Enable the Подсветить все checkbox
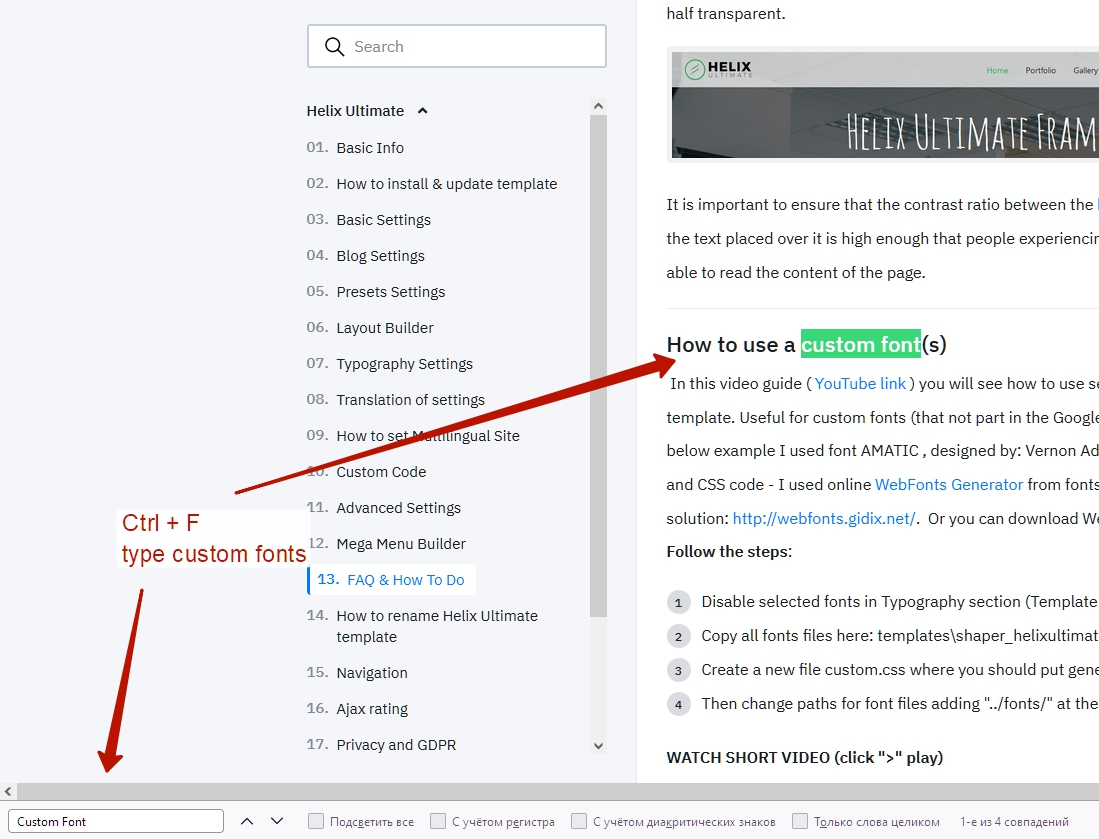 click(x=316, y=821)
